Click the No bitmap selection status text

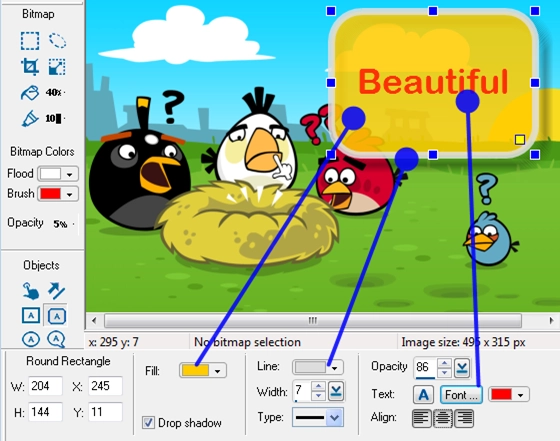pos(247,342)
